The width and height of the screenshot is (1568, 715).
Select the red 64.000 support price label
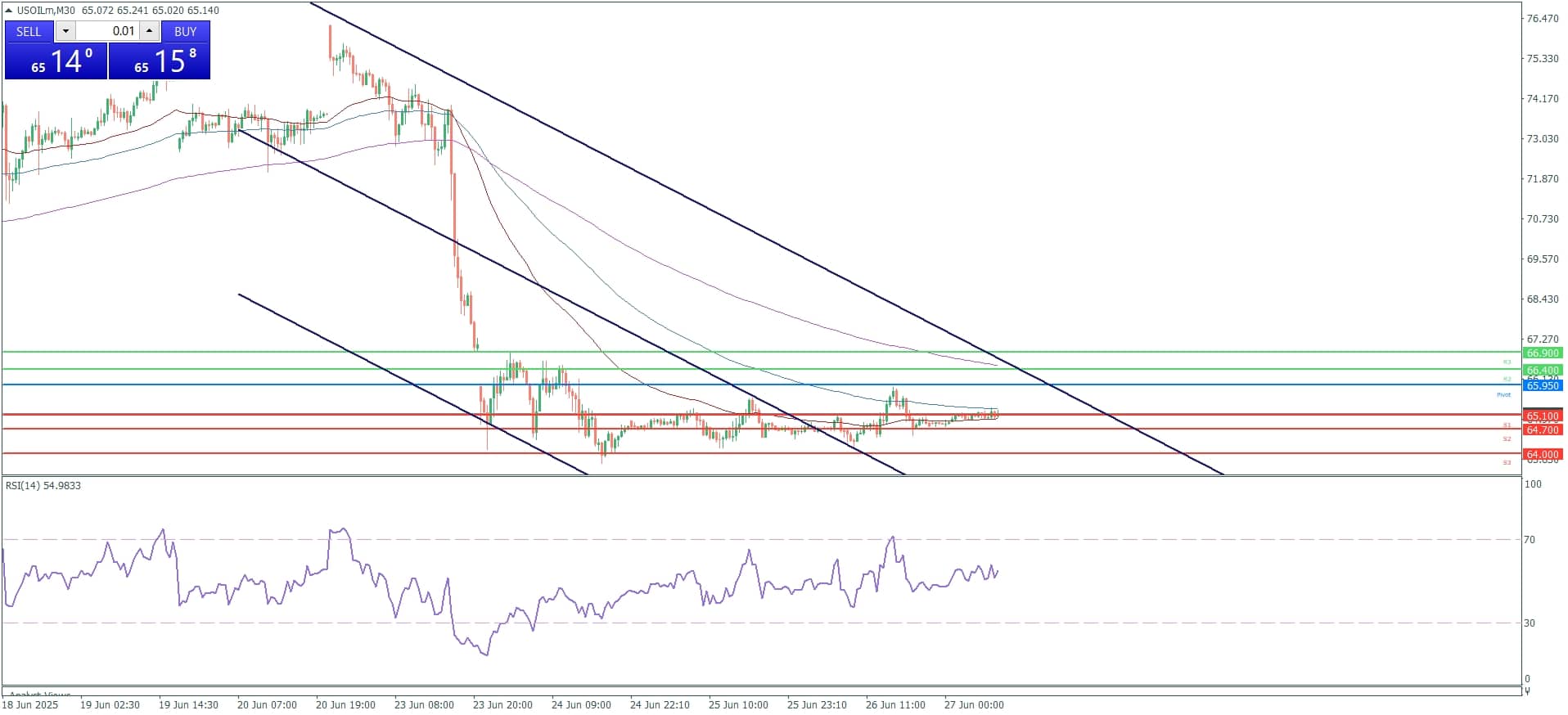1543,455
